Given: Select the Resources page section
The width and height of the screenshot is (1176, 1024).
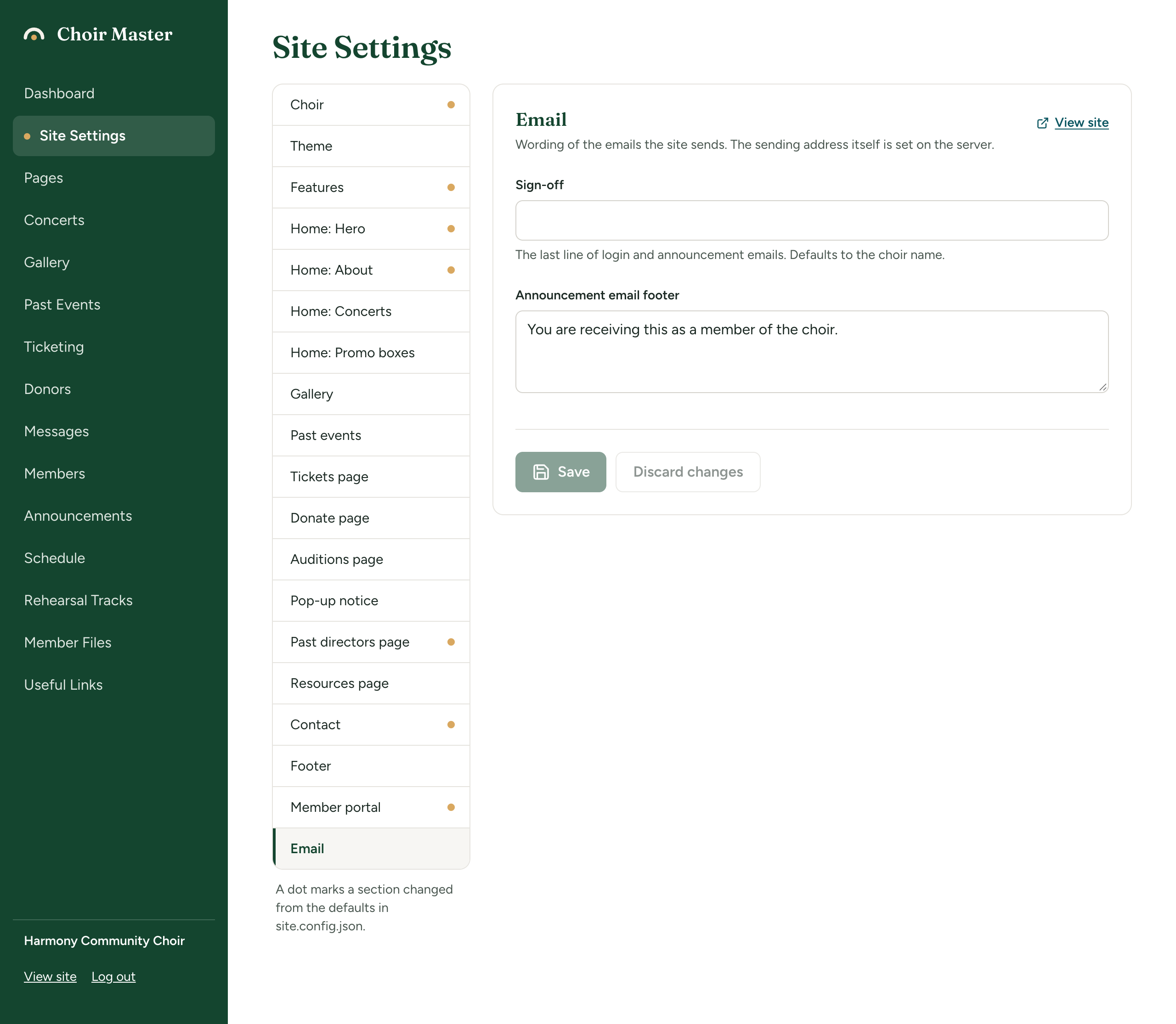Looking at the screenshot, I should coord(371,683).
